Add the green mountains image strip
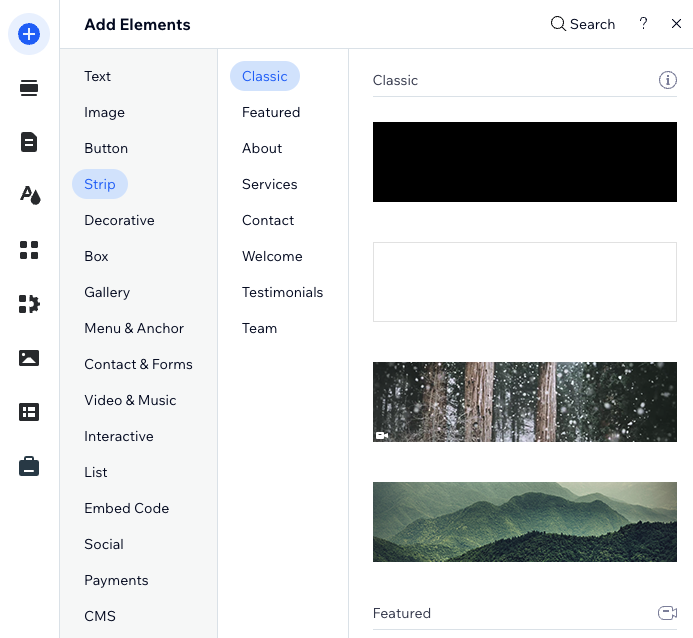Image resolution: width=693 pixels, height=638 pixels. click(x=525, y=522)
